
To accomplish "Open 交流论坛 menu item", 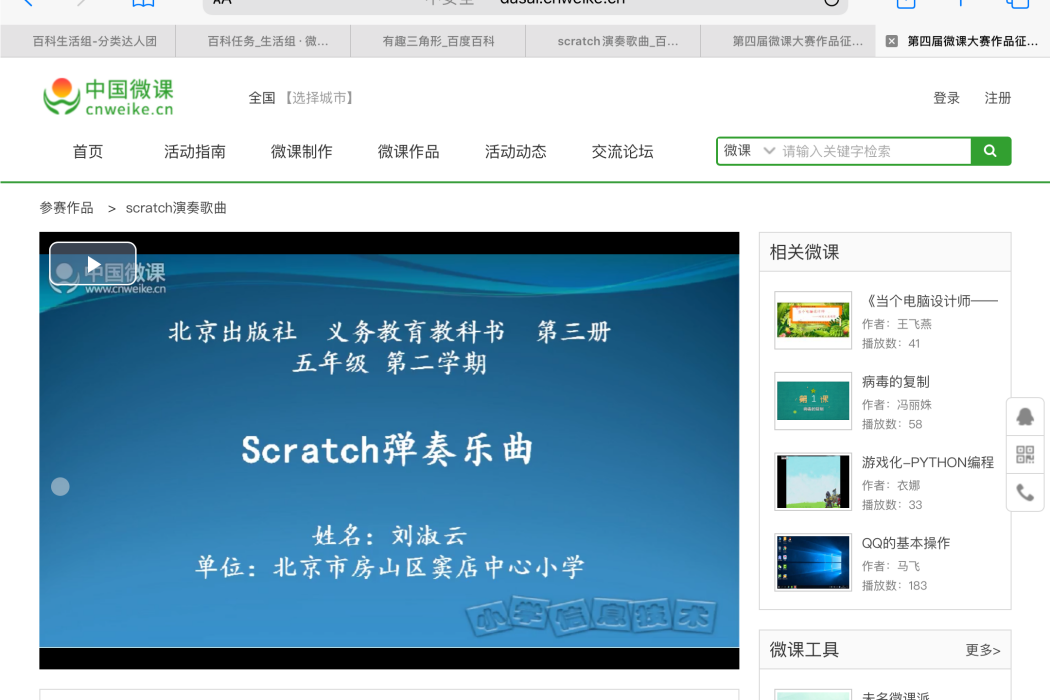I will tap(623, 151).
